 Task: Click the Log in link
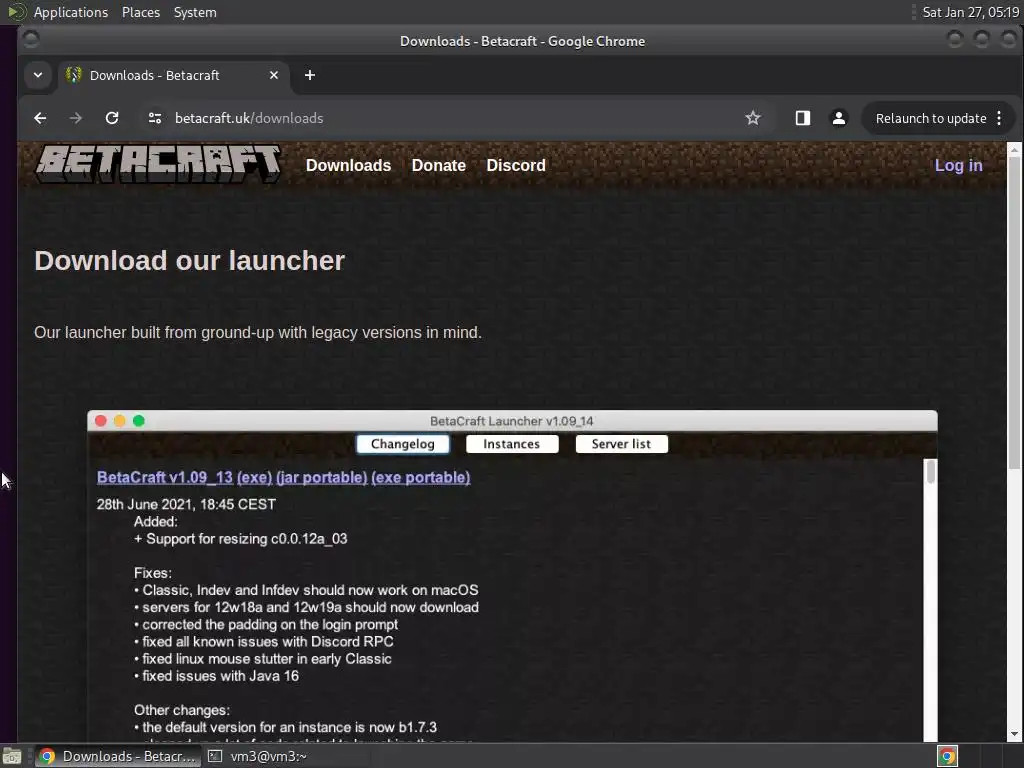(958, 165)
